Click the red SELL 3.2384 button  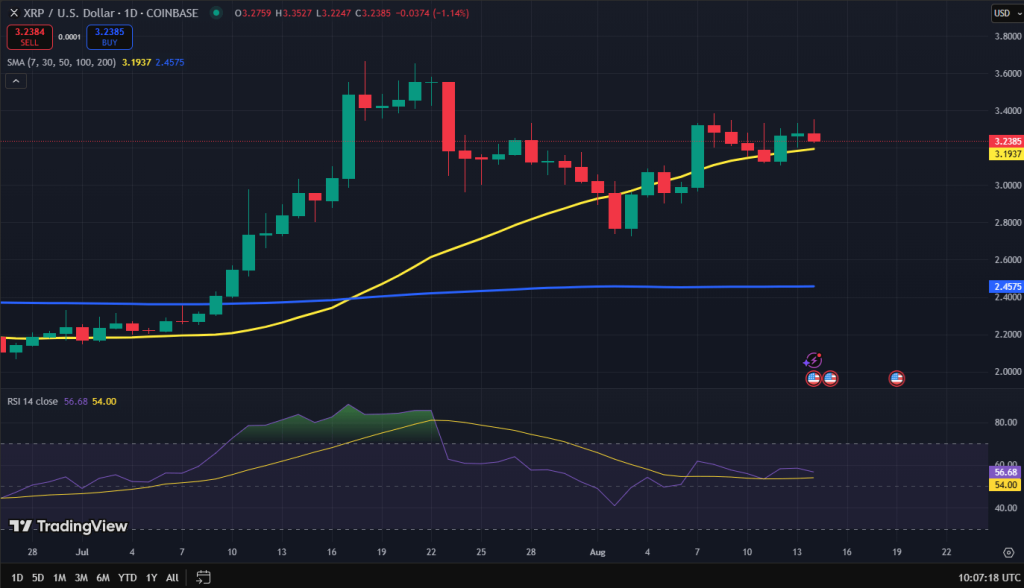tap(29, 37)
